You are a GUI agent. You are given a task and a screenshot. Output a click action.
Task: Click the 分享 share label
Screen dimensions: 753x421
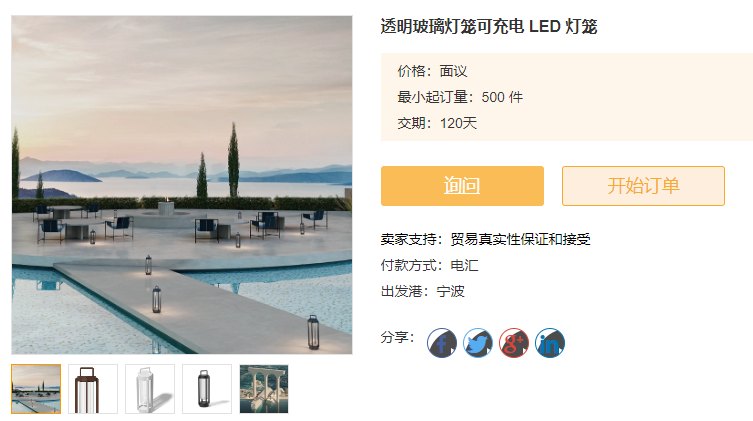(398, 337)
